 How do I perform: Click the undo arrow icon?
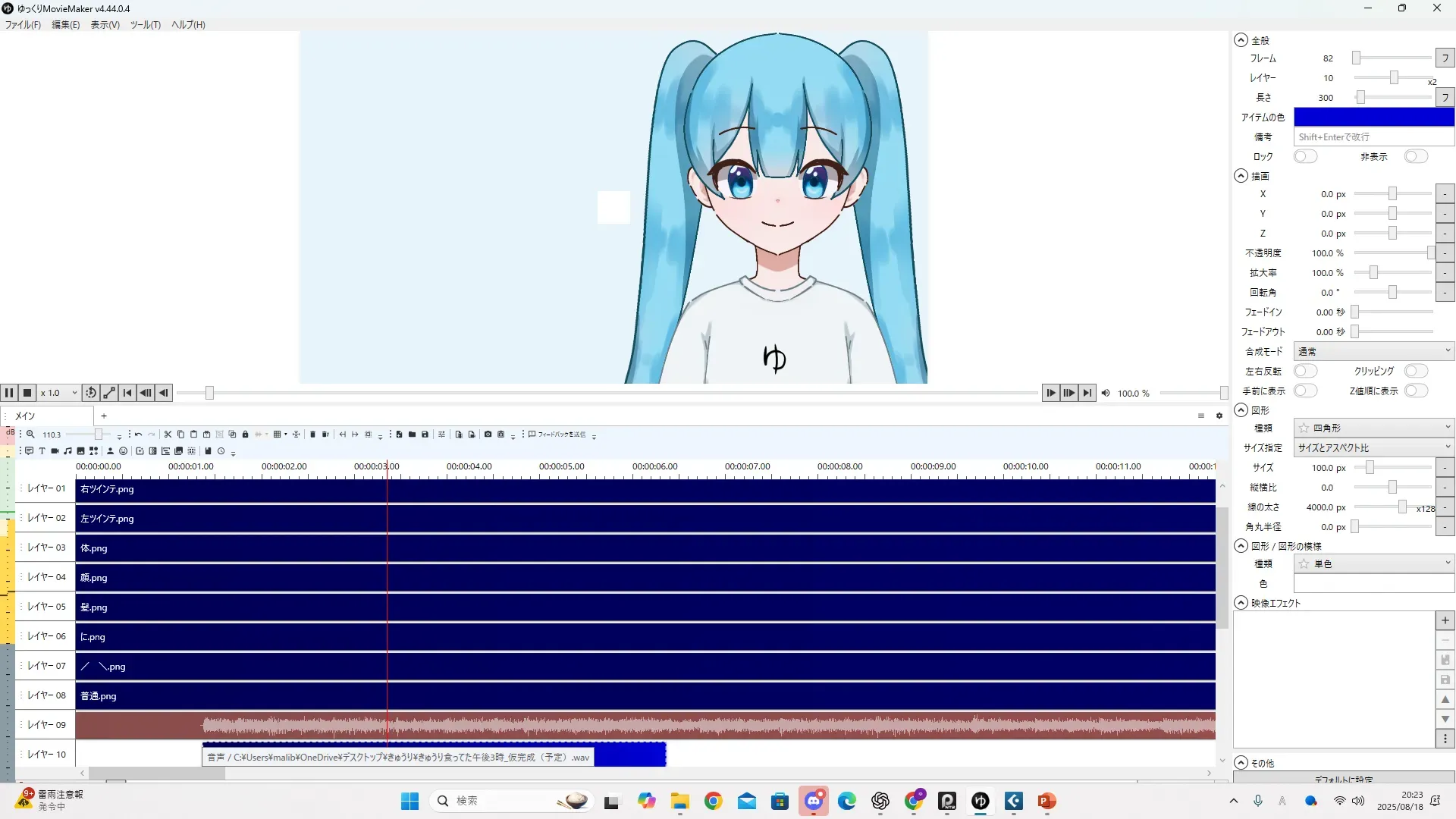[x=138, y=435]
